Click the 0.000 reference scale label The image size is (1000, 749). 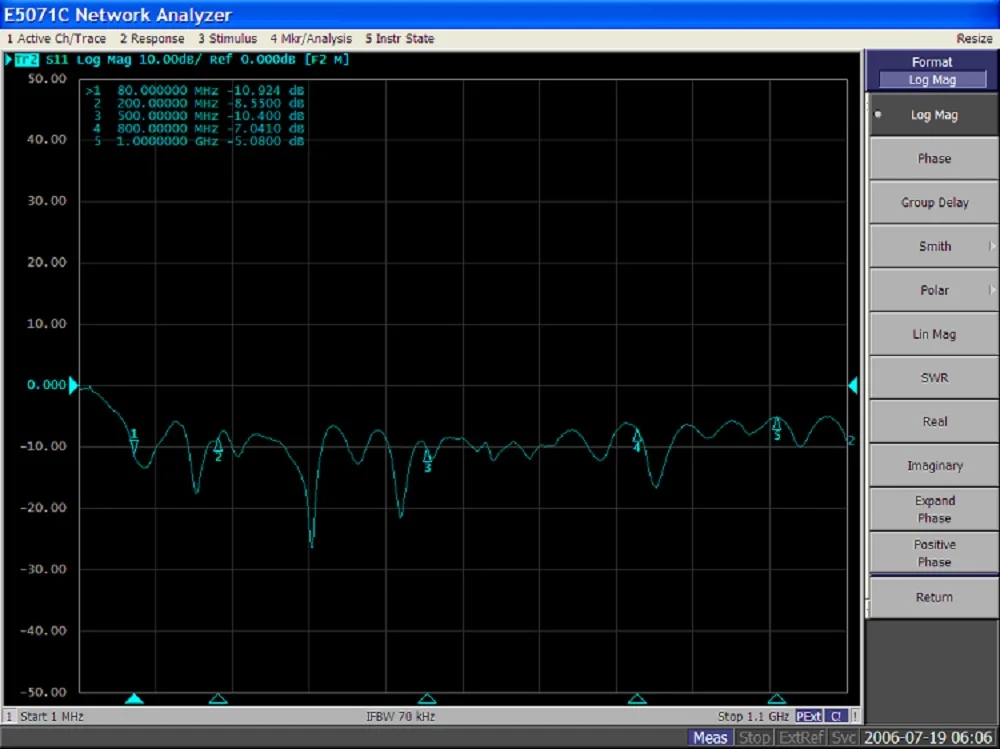tap(46, 385)
